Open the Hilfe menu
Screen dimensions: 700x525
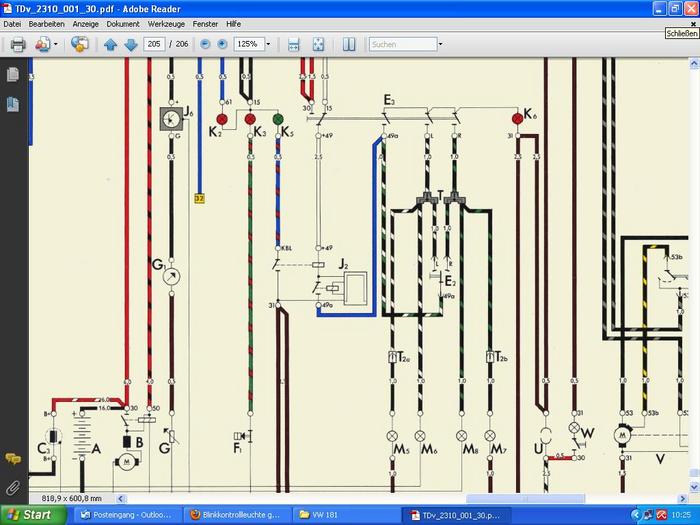point(233,24)
